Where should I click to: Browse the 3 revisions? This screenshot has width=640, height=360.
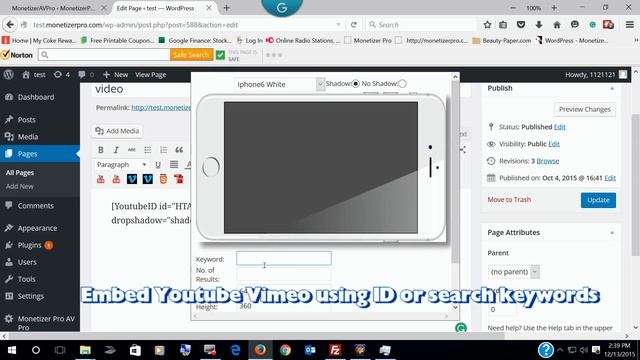click(547, 161)
